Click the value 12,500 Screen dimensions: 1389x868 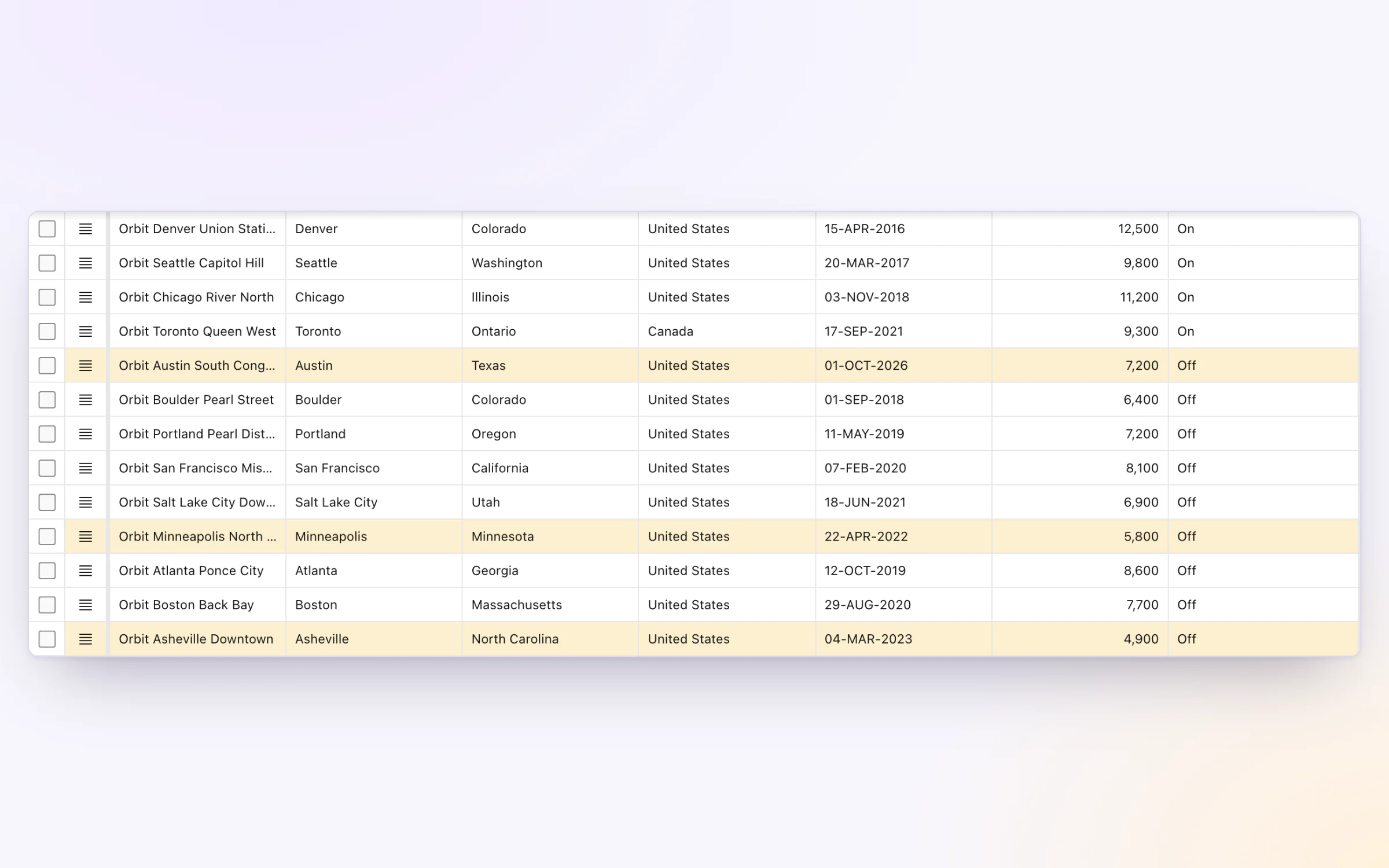point(1138,229)
